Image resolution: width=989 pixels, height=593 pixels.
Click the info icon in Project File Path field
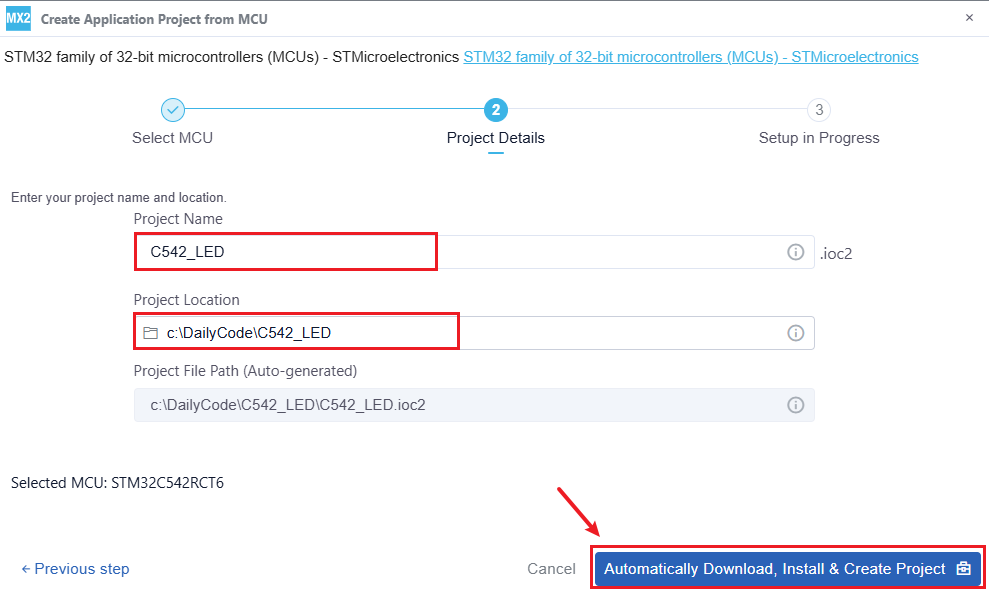(795, 405)
